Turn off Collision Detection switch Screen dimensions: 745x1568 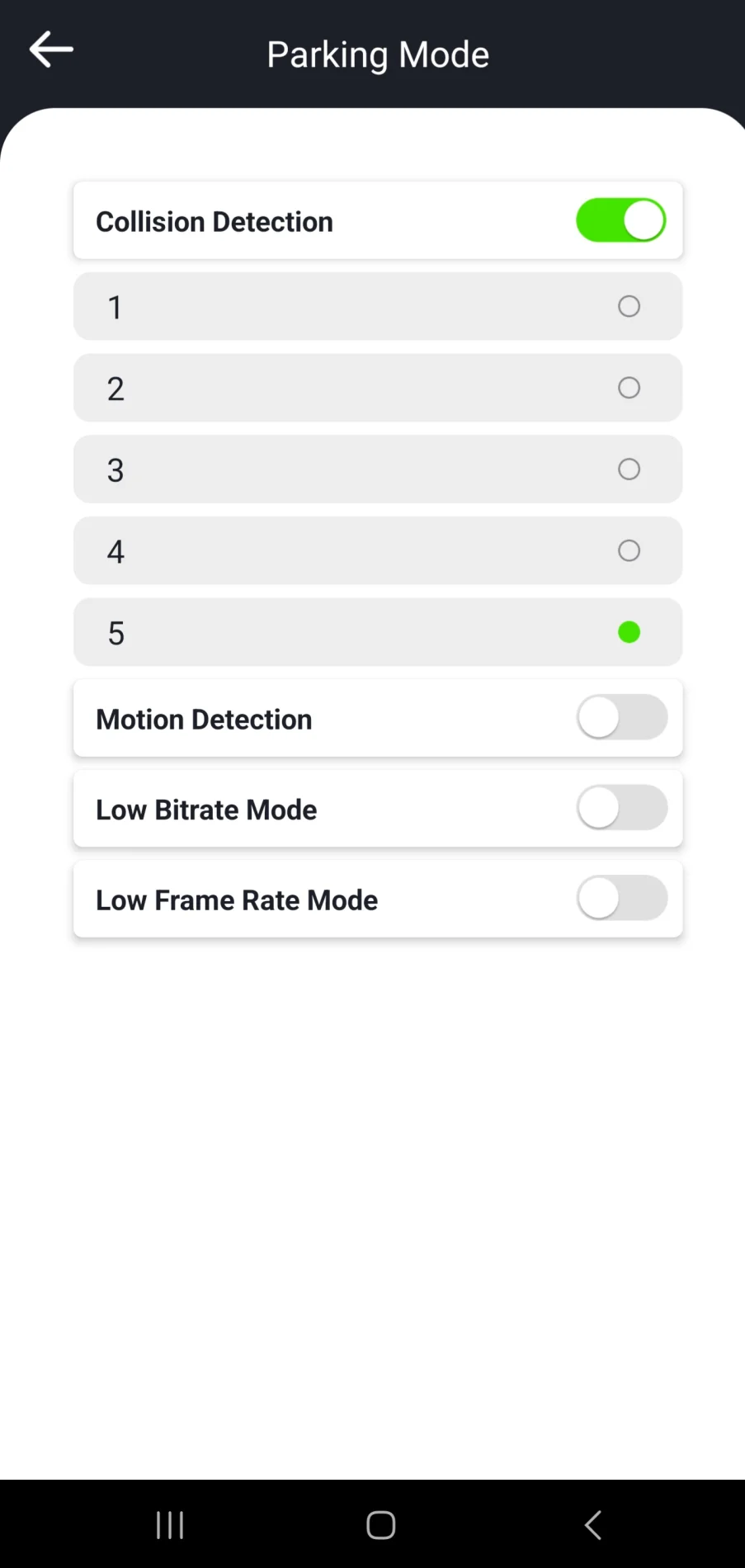(621, 220)
